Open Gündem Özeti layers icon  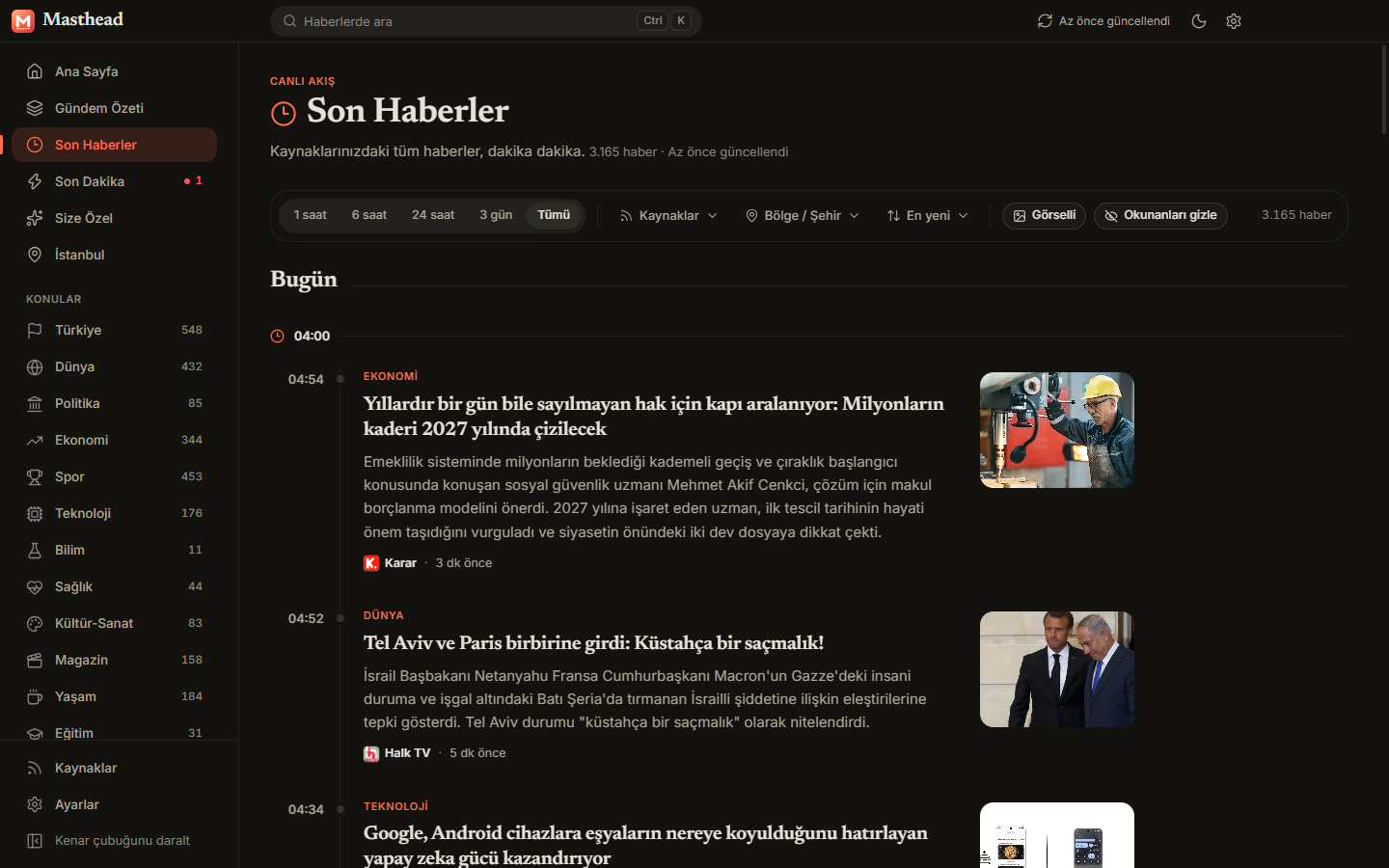click(35, 108)
